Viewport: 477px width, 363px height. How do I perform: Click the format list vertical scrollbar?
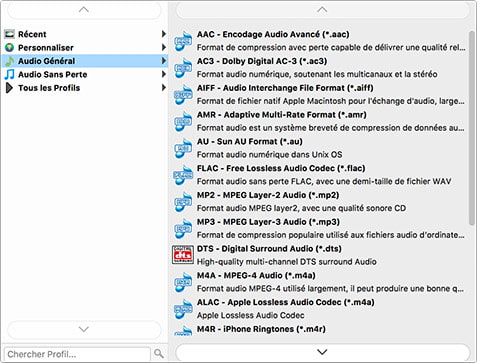tap(472, 128)
